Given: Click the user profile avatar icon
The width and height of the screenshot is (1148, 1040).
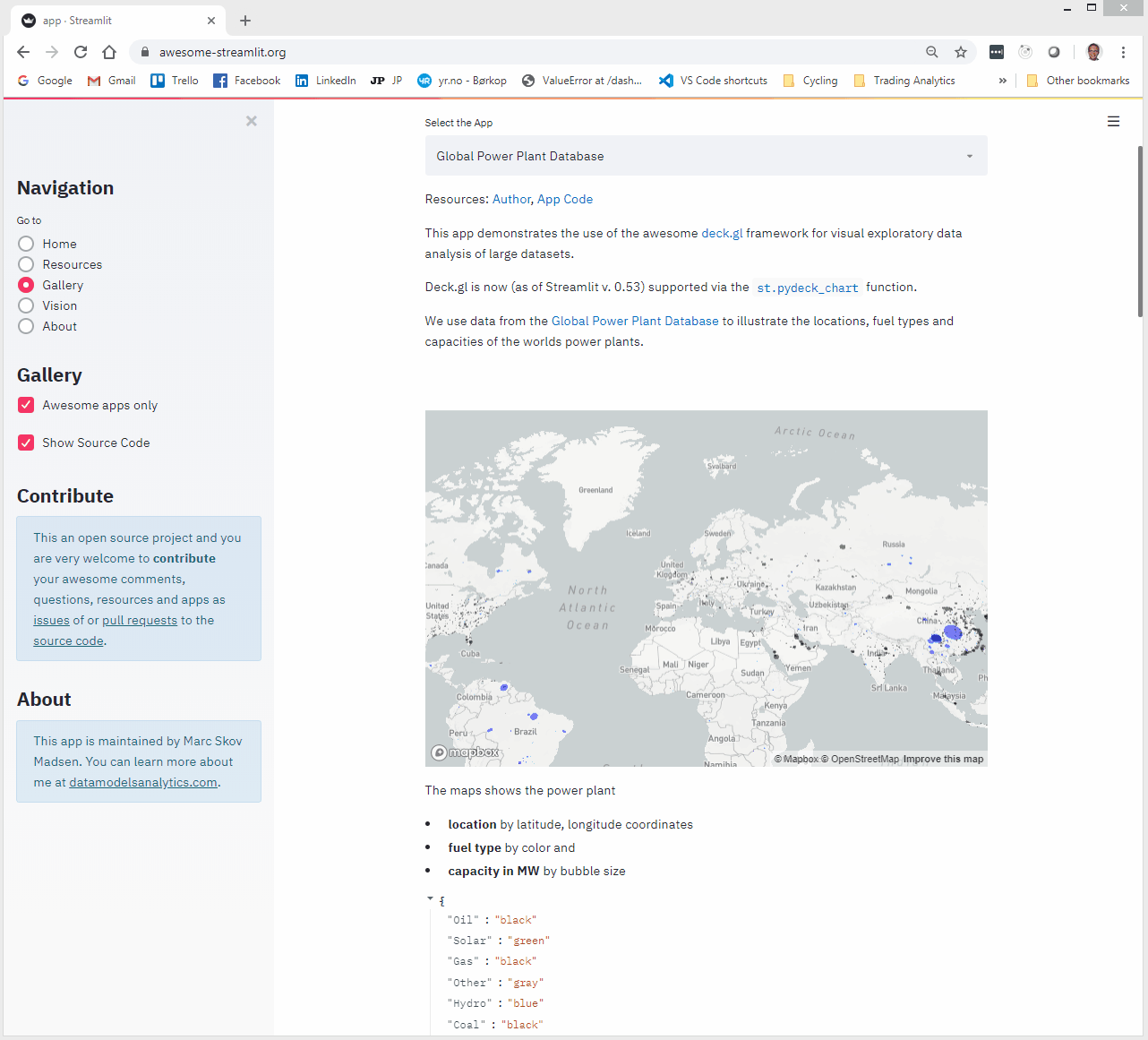Looking at the screenshot, I should coord(1093,52).
